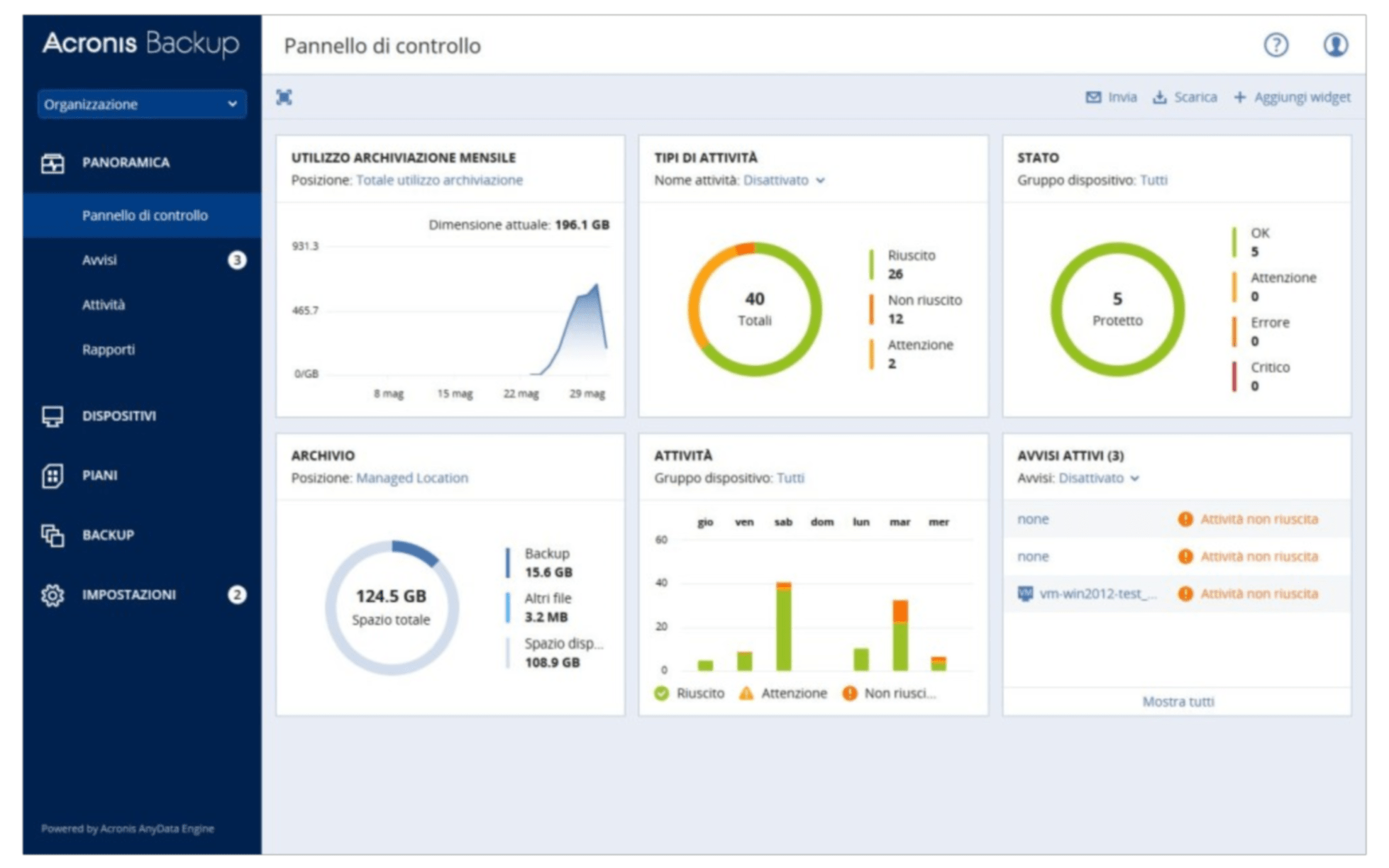
Task: Open Avvisi in the sidebar
Action: coord(99,260)
